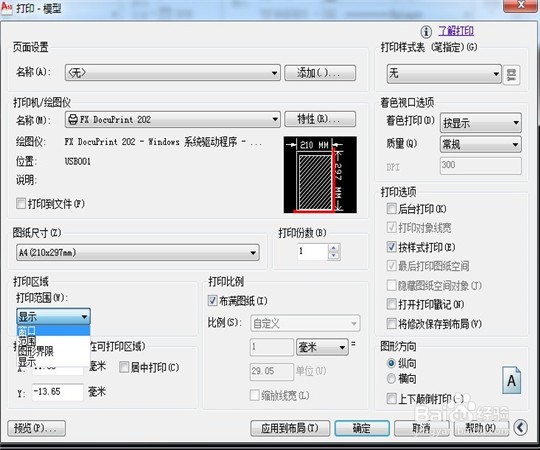The height and width of the screenshot is (450, 540).
Task: Toggle the 按样式打印 checkbox
Action: point(392,247)
